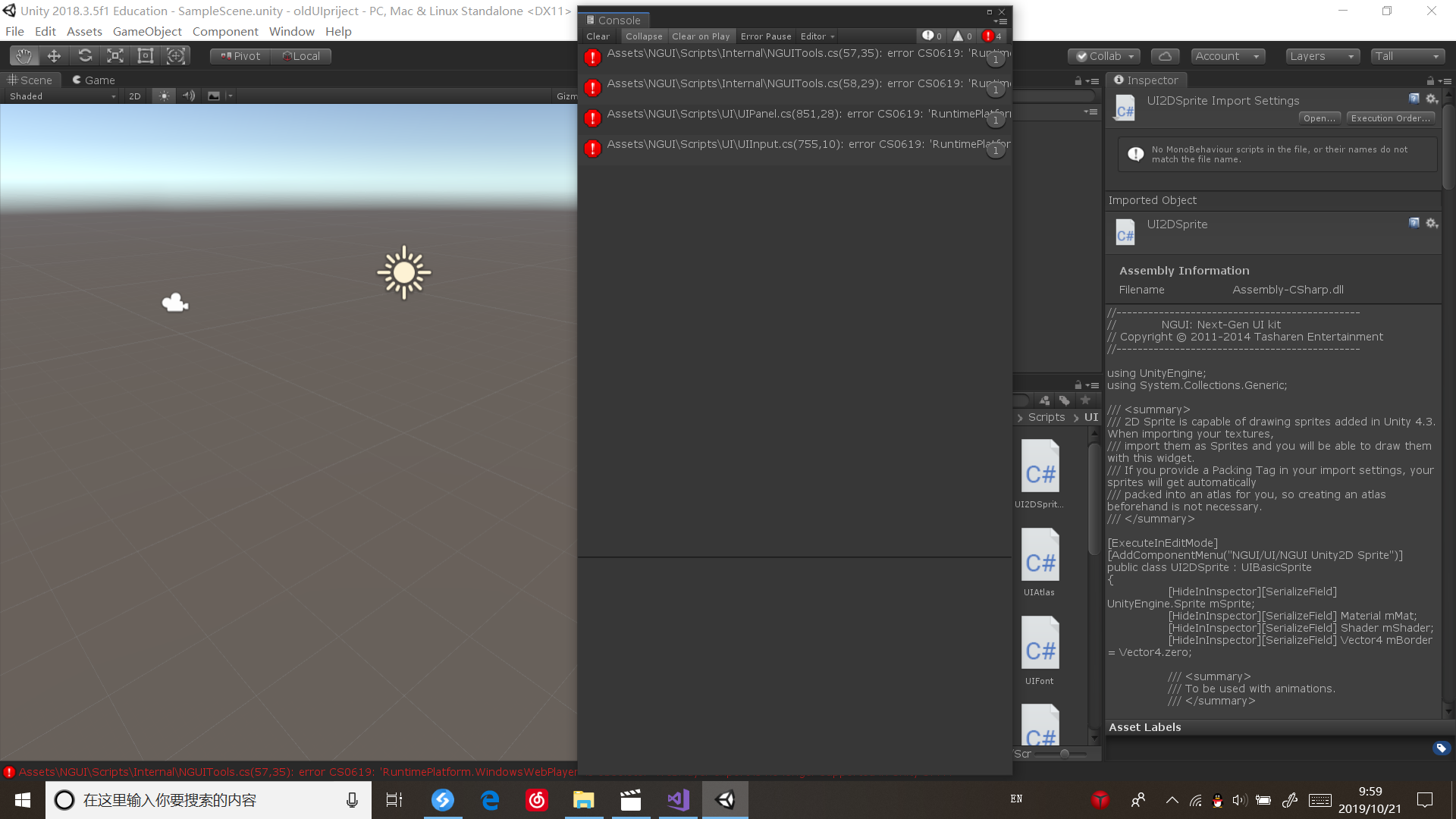Adjust Project icon size slider
This screenshot has height=819, width=1456.
[x=1060, y=754]
